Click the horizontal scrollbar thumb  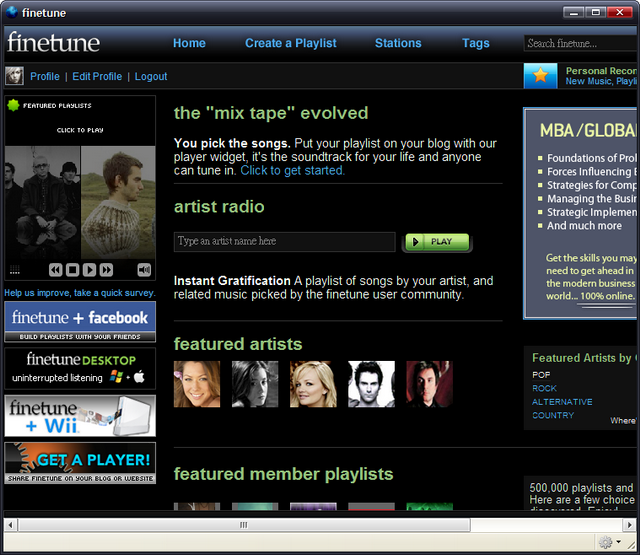(244, 525)
